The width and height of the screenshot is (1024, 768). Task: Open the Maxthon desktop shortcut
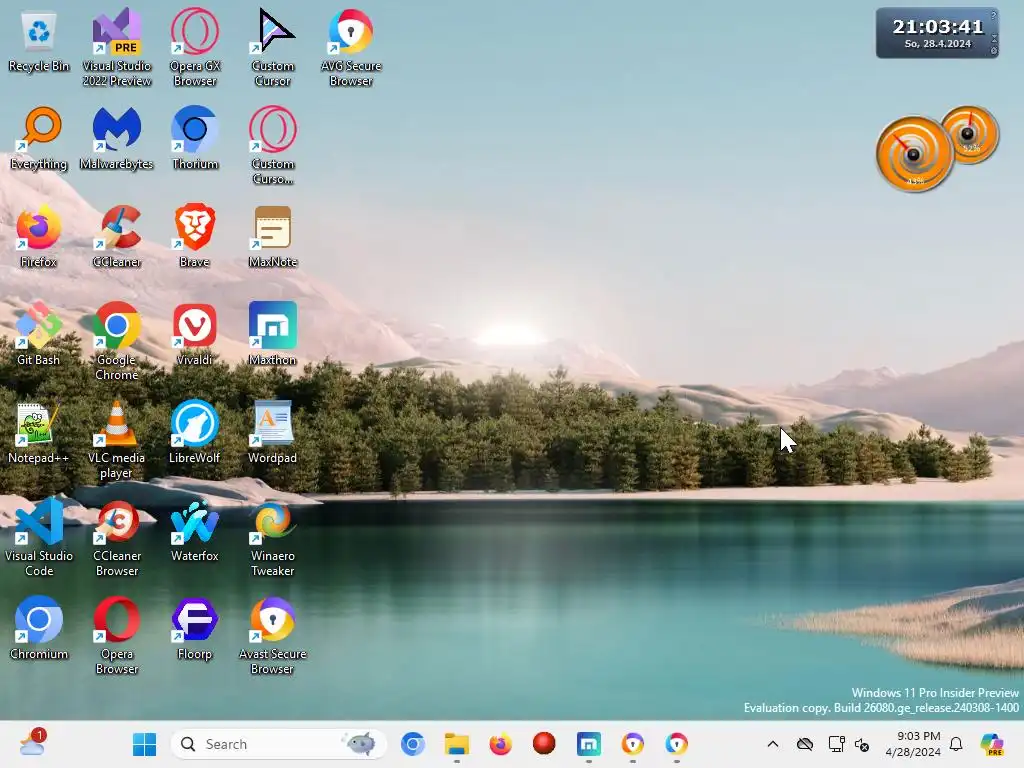coord(273,334)
